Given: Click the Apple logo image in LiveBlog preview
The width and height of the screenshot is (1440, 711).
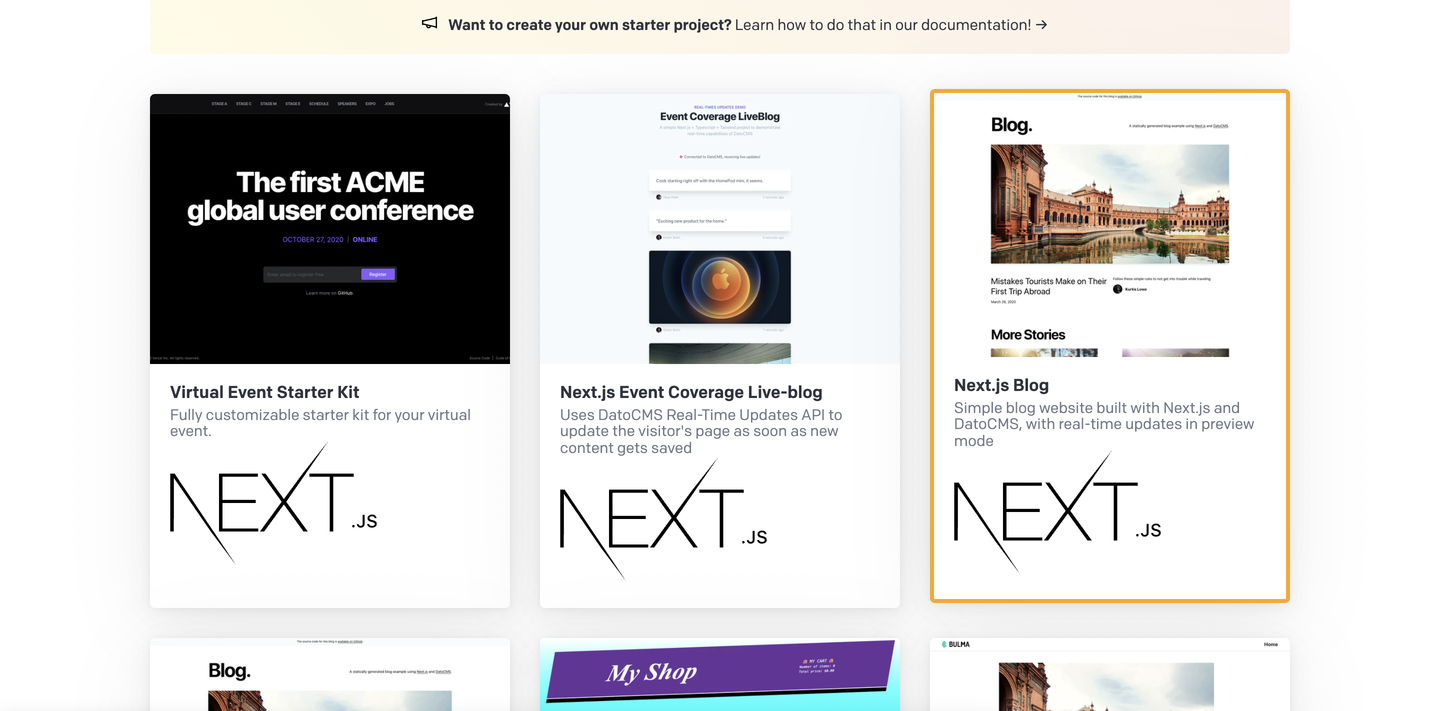Looking at the screenshot, I should pyautogui.click(x=720, y=287).
